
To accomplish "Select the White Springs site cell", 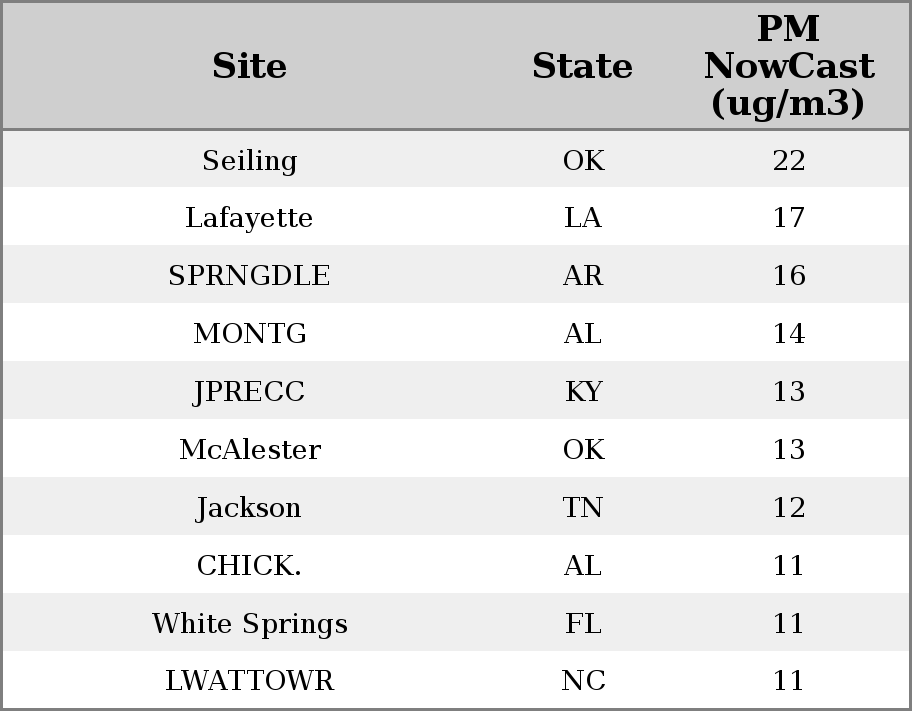I will pos(249,624).
